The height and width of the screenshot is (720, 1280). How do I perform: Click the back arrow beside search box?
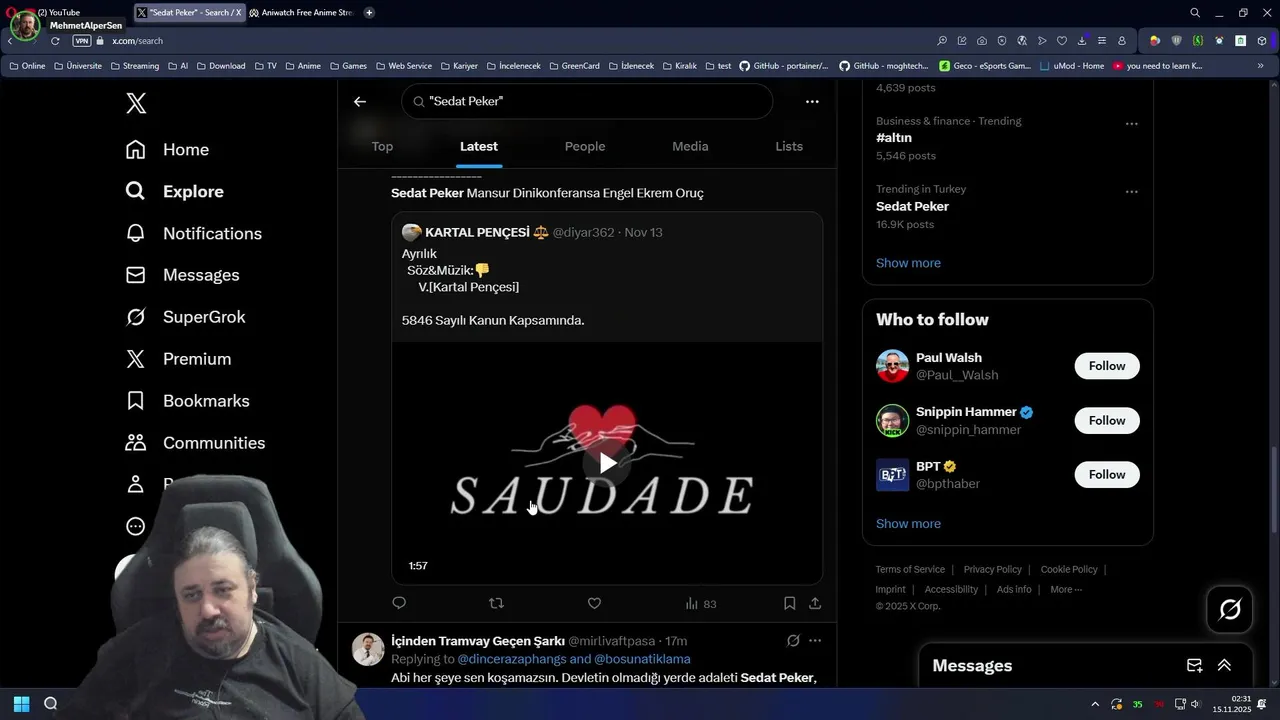360,101
